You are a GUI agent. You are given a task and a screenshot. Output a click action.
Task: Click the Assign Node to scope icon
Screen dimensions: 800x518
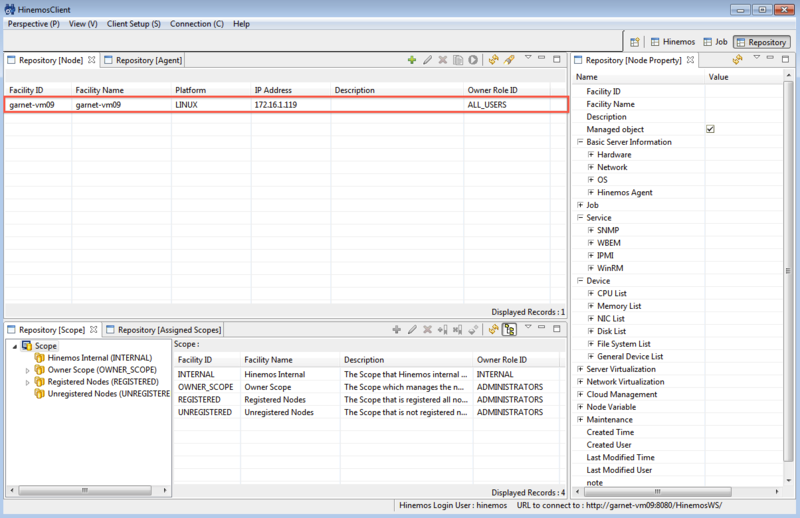[x=442, y=330]
